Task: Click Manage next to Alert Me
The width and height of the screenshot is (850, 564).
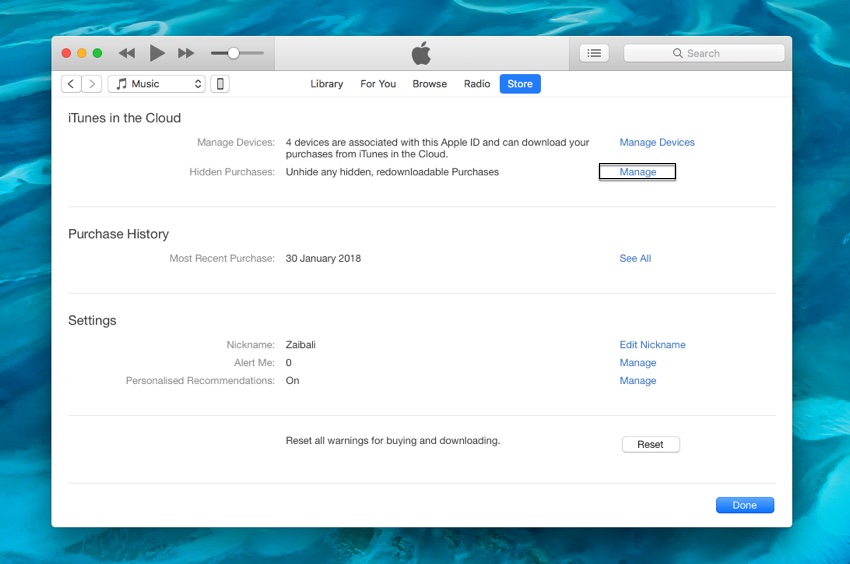Action: pos(638,363)
